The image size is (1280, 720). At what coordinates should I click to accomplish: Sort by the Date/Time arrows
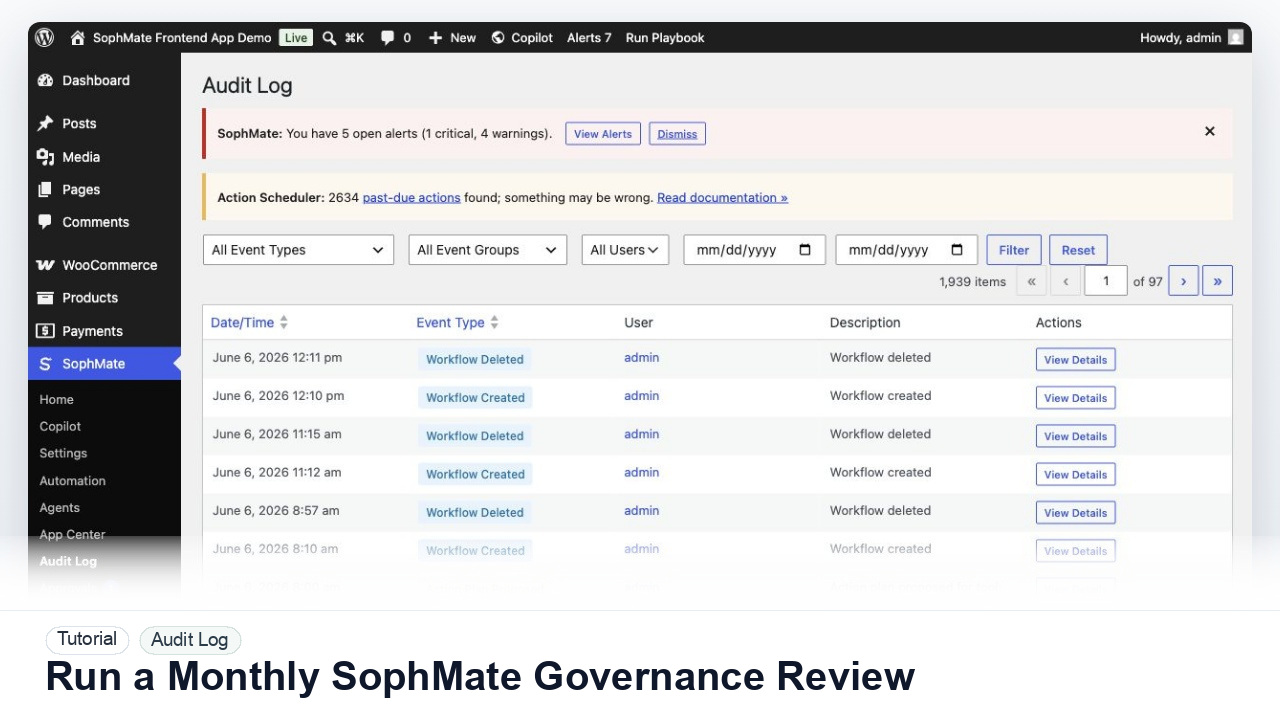pyautogui.click(x=284, y=322)
